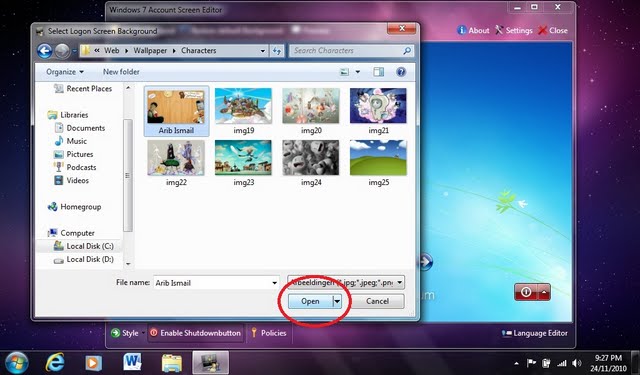
Task: Click the blue arrow button in preview
Action: 425,261
